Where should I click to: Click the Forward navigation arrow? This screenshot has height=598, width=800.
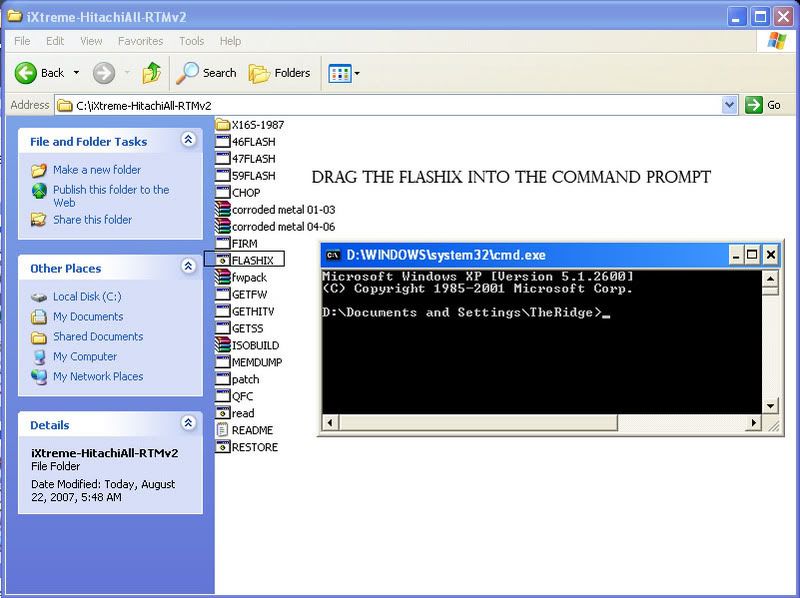click(104, 73)
